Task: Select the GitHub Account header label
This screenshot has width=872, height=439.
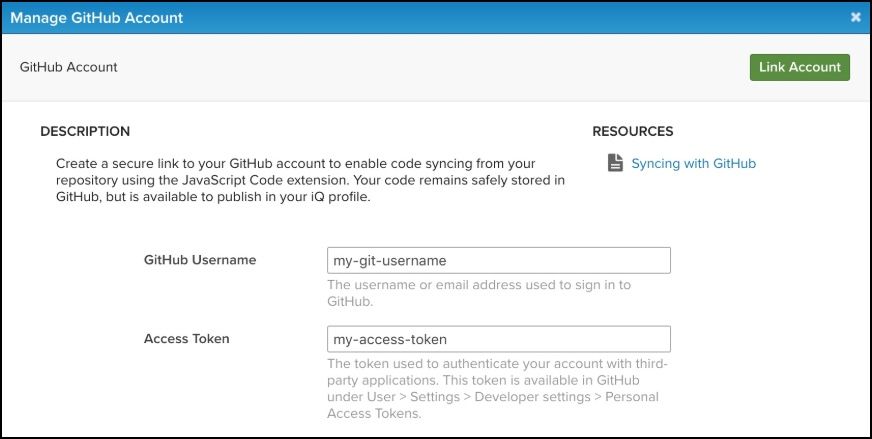Action: (69, 67)
